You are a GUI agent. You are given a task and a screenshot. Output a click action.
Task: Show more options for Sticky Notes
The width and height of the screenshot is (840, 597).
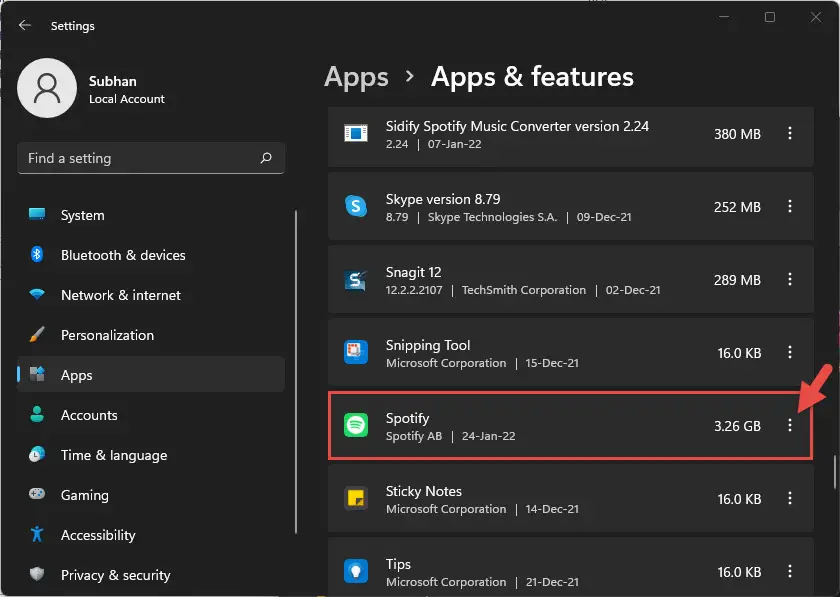point(790,498)
